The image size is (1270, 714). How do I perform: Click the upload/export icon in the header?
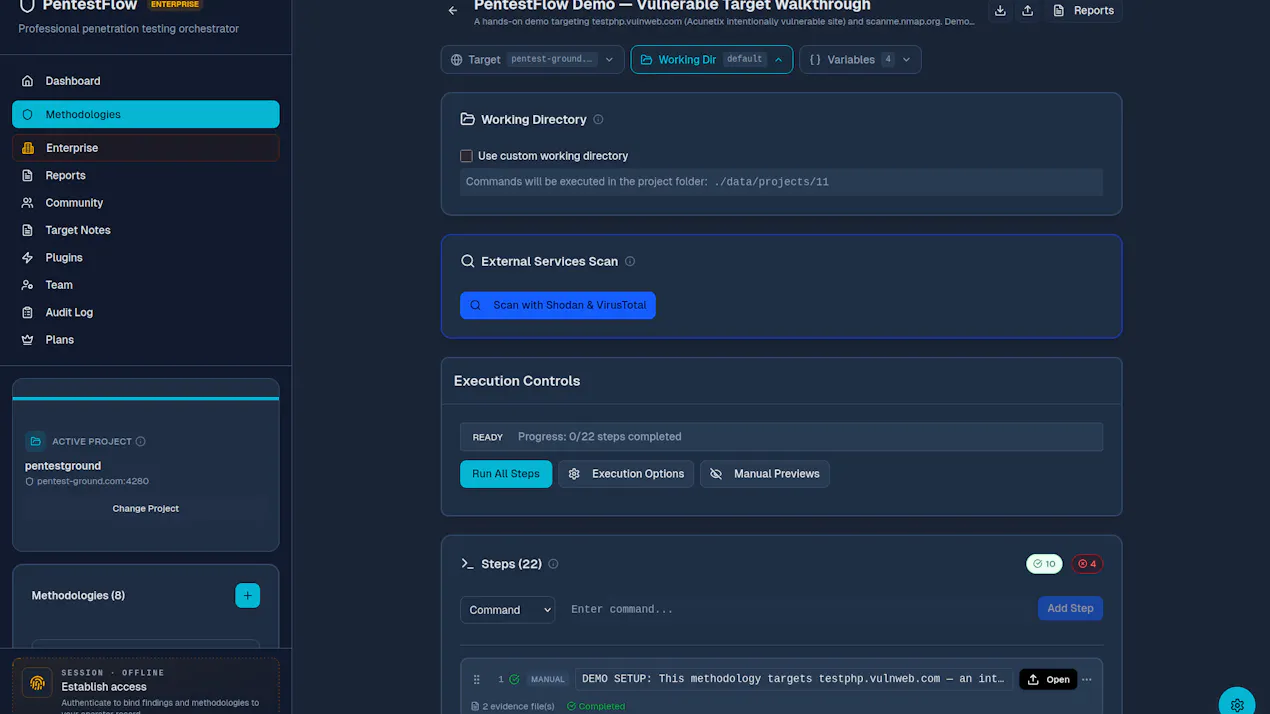coord(1027,10)
